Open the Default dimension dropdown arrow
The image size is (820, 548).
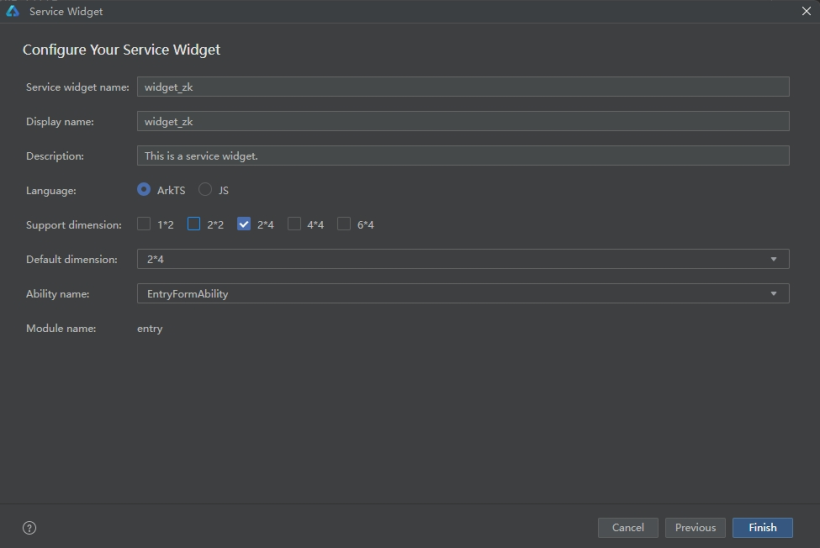773,259
